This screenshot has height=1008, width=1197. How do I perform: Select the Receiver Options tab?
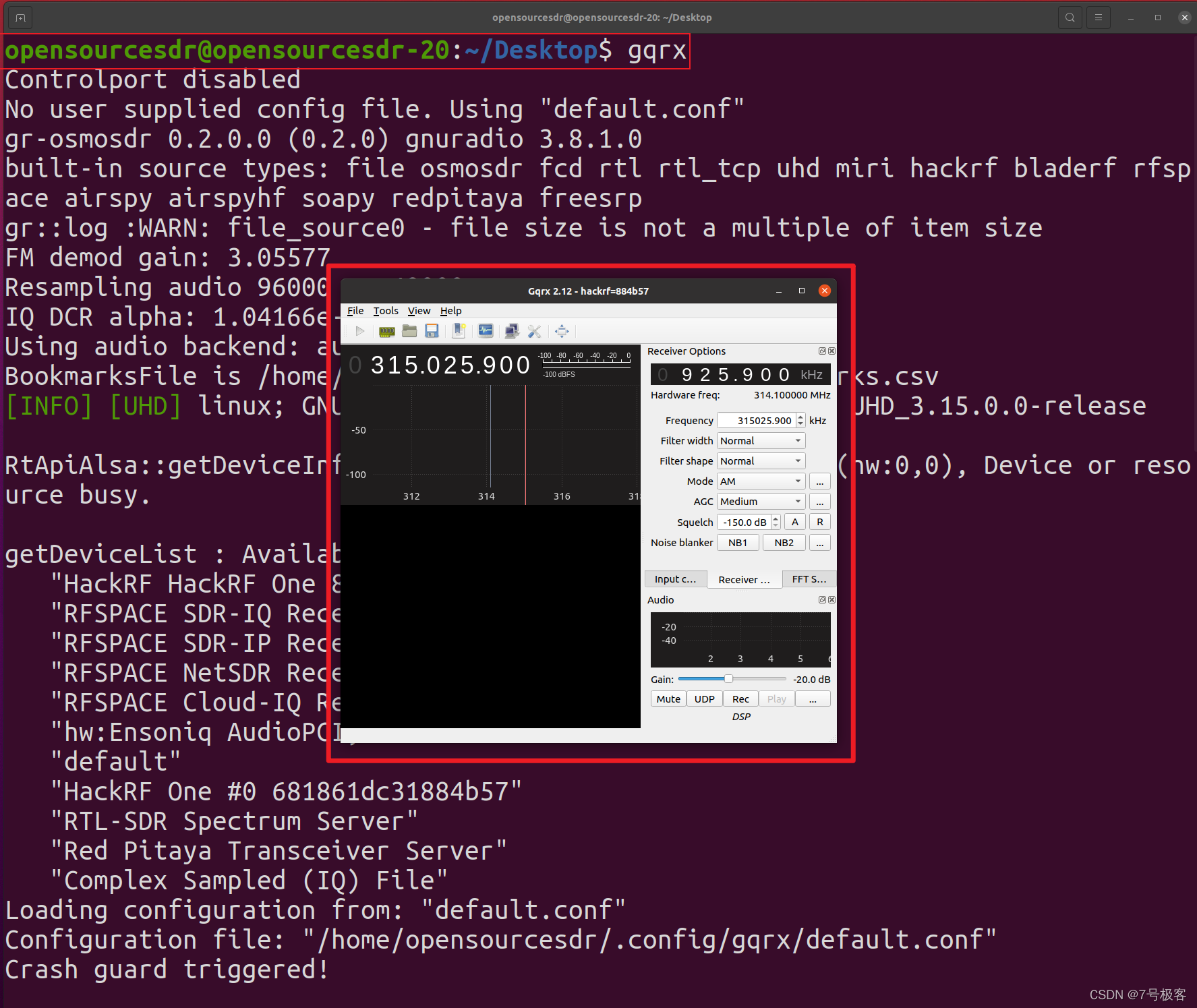click(x=745, y=580)
